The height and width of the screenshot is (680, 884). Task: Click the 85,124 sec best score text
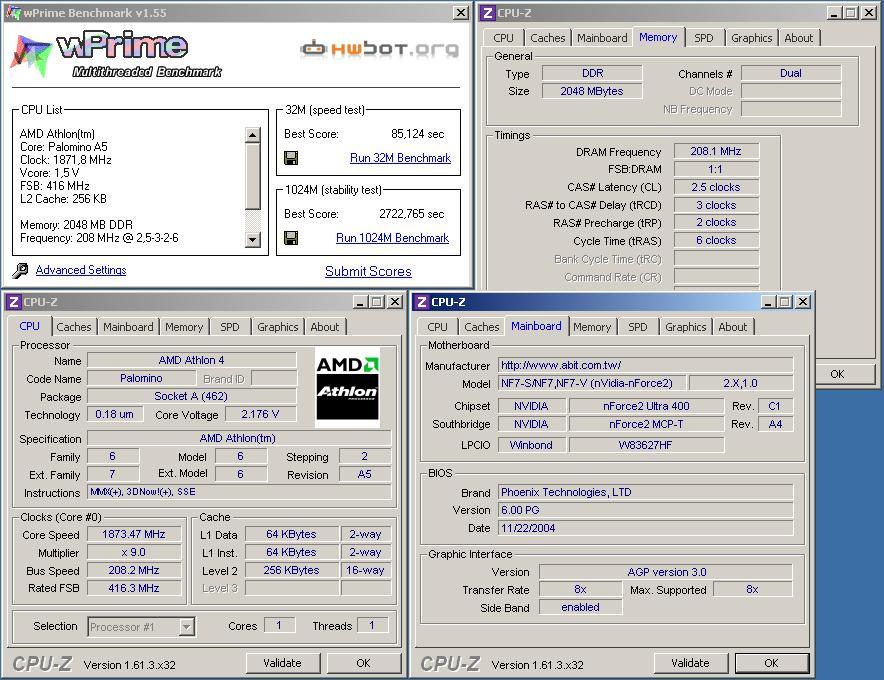point(417,134)
